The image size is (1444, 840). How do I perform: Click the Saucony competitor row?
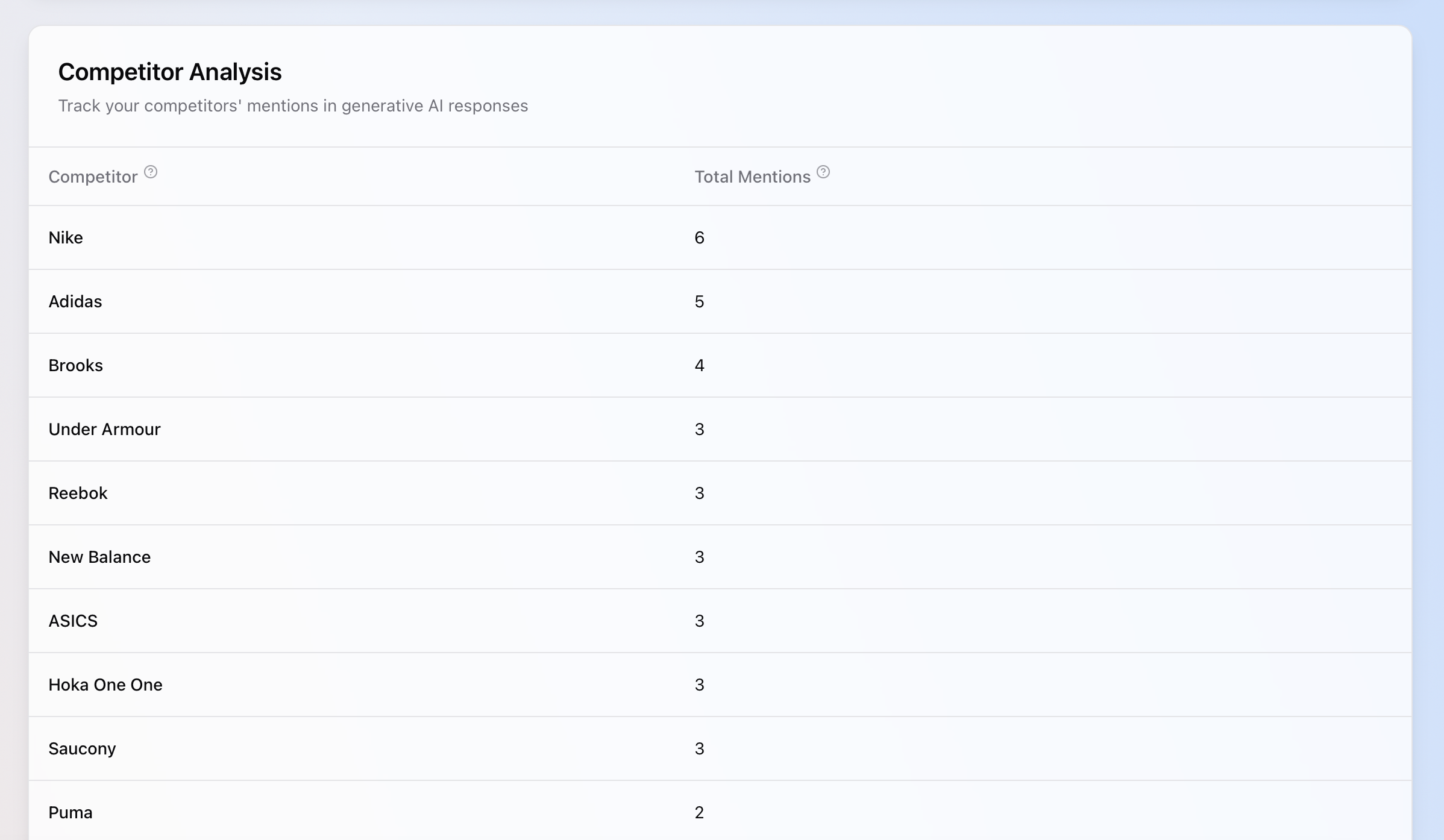point(82,749)
